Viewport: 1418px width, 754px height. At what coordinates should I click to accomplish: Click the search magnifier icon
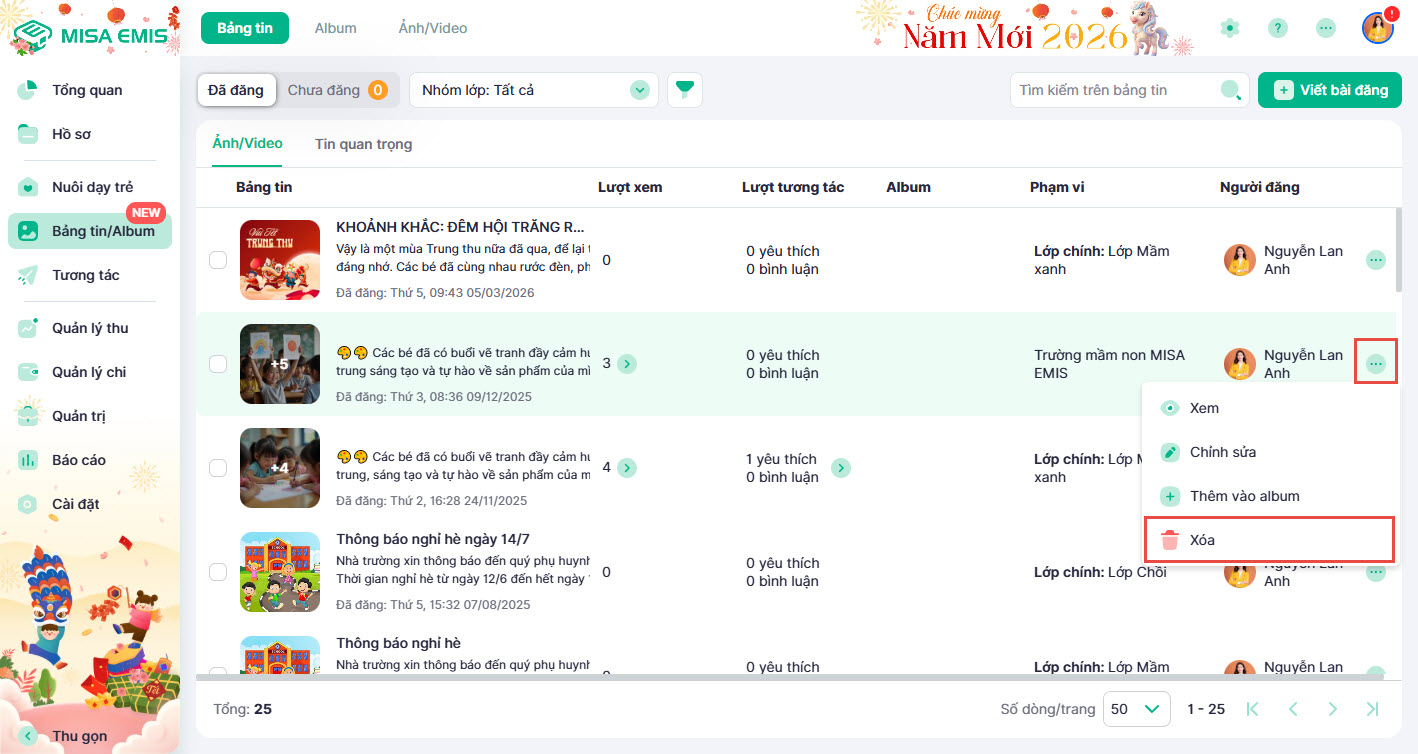tap(1231, 90)
